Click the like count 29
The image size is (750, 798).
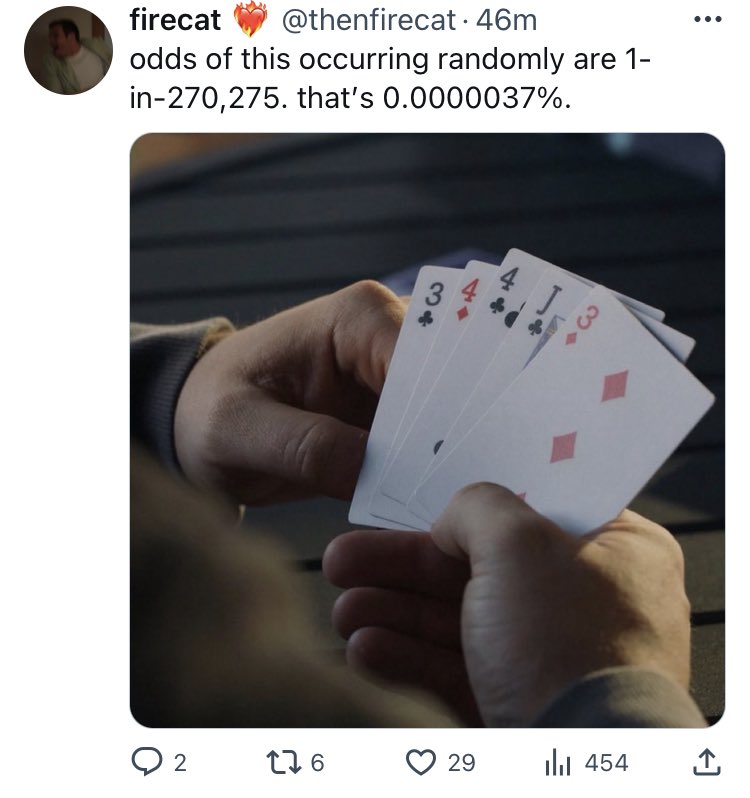(x=462, y=763)
